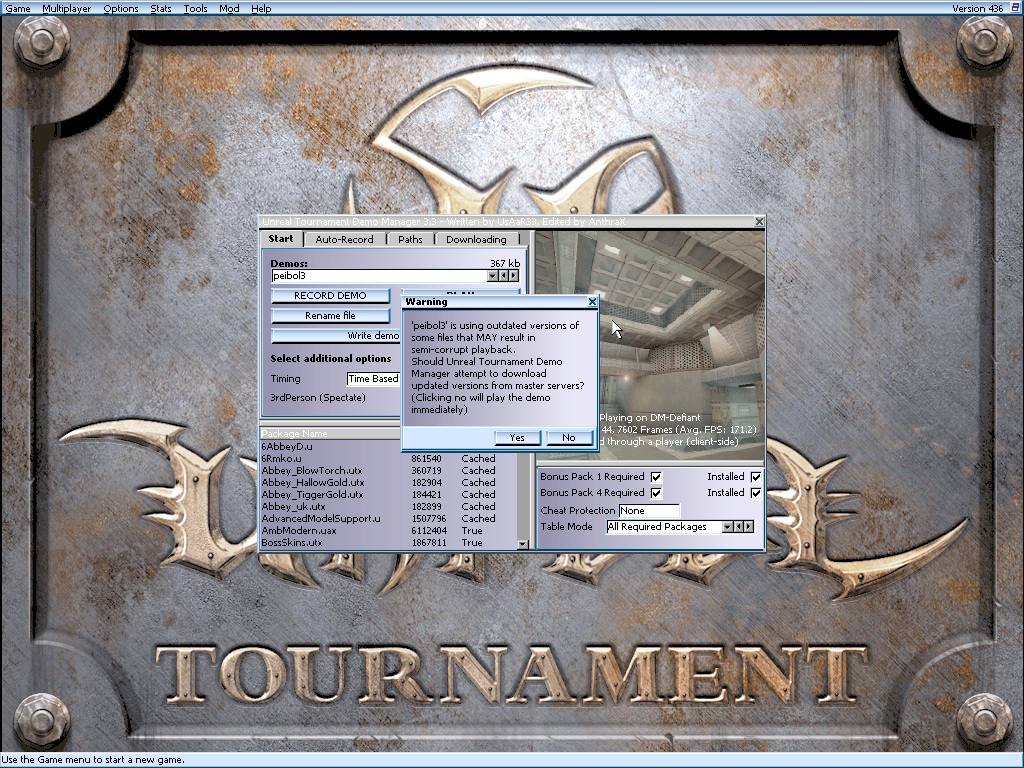Open the Table Mode dropdown arrow

[x=728, y=527]
